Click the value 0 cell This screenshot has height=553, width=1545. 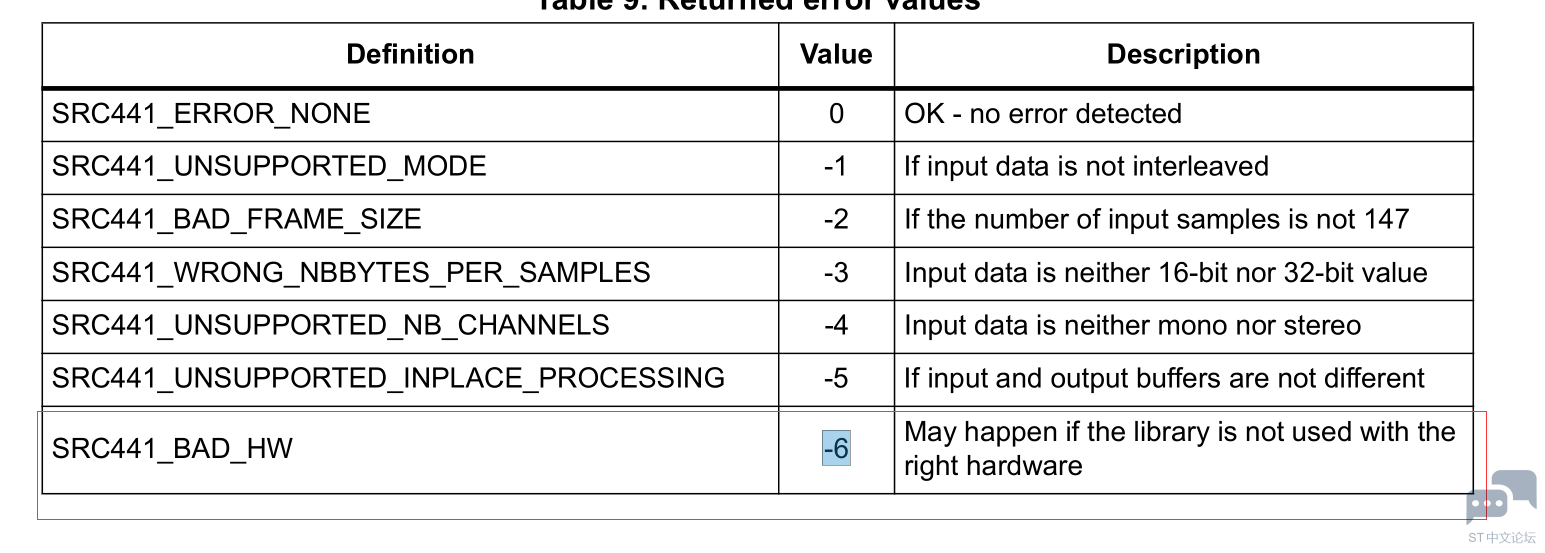(x=836, y=114)
